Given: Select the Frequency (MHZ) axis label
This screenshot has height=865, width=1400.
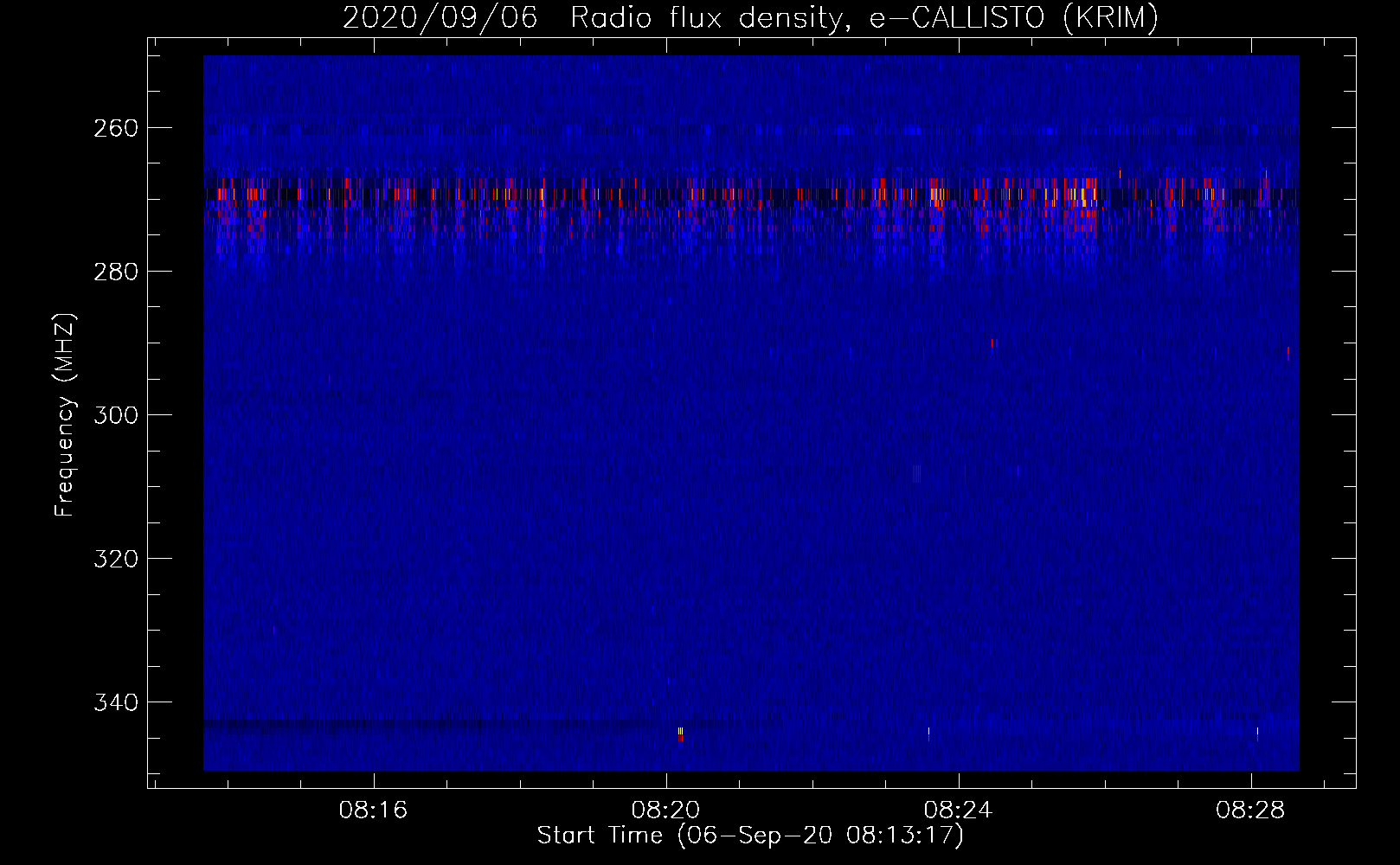Looking at the screenshot, I should click(66, 414).
